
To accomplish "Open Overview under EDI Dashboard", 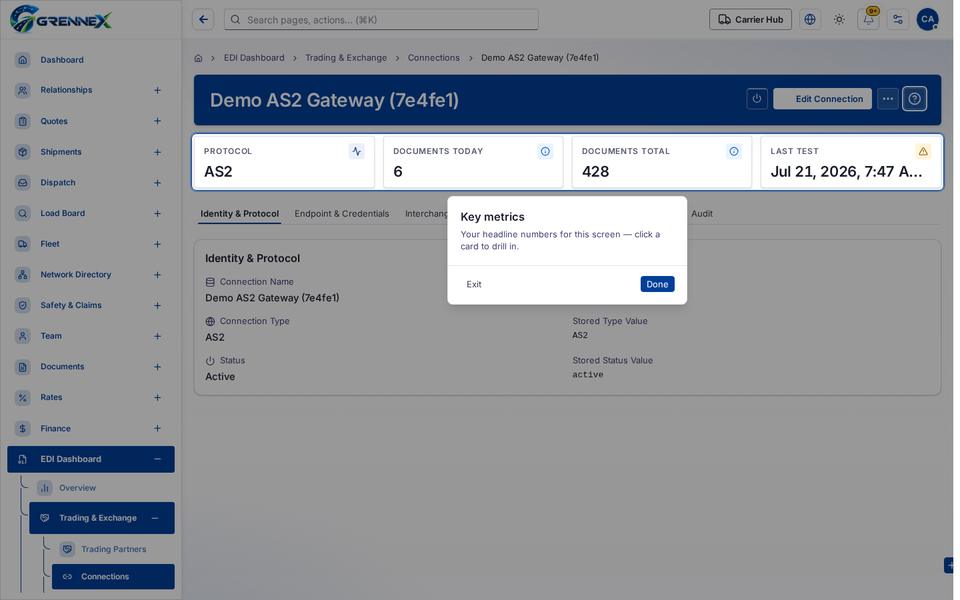I will pos(77,488).
